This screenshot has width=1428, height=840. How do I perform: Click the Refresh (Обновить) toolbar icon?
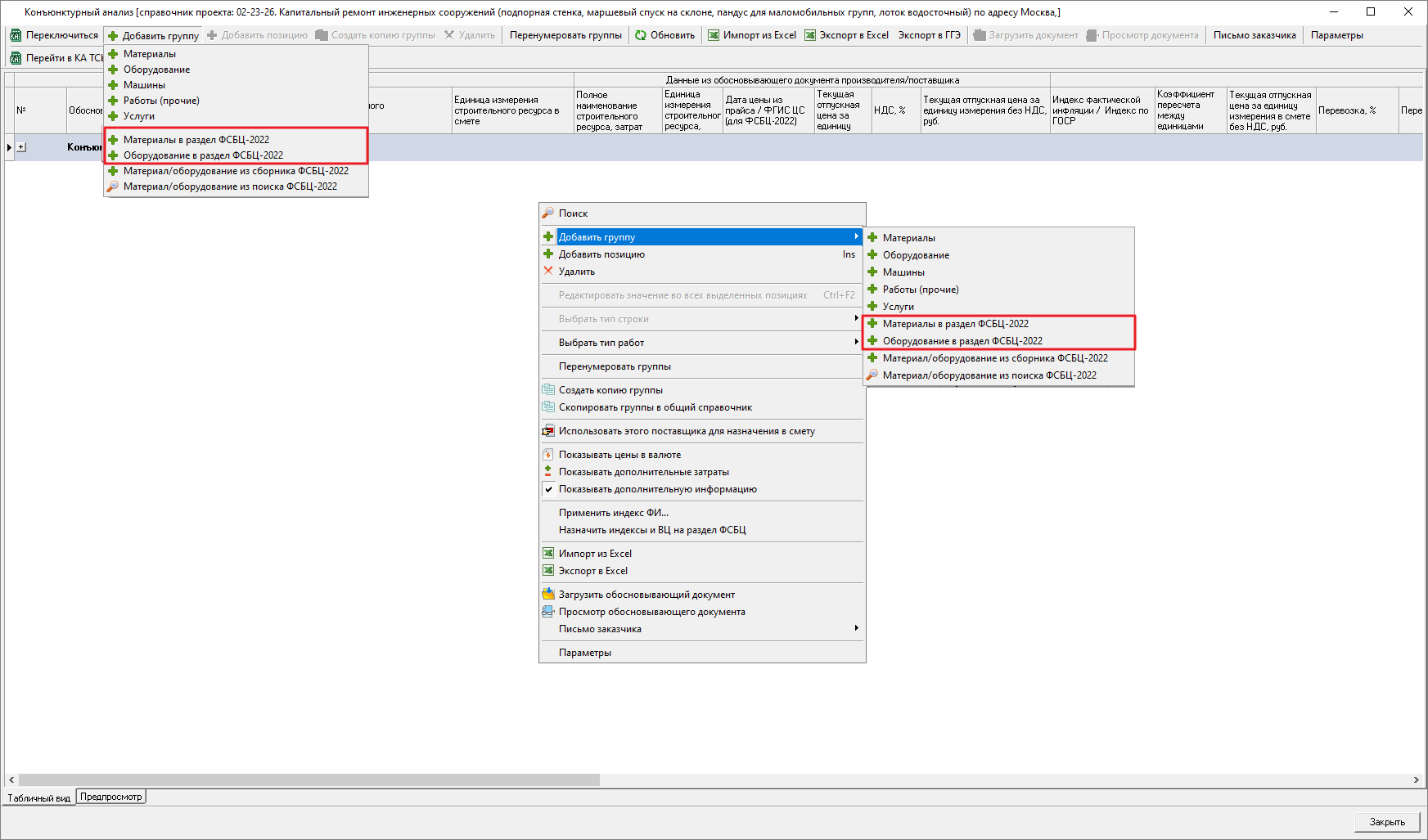(641, 35)
